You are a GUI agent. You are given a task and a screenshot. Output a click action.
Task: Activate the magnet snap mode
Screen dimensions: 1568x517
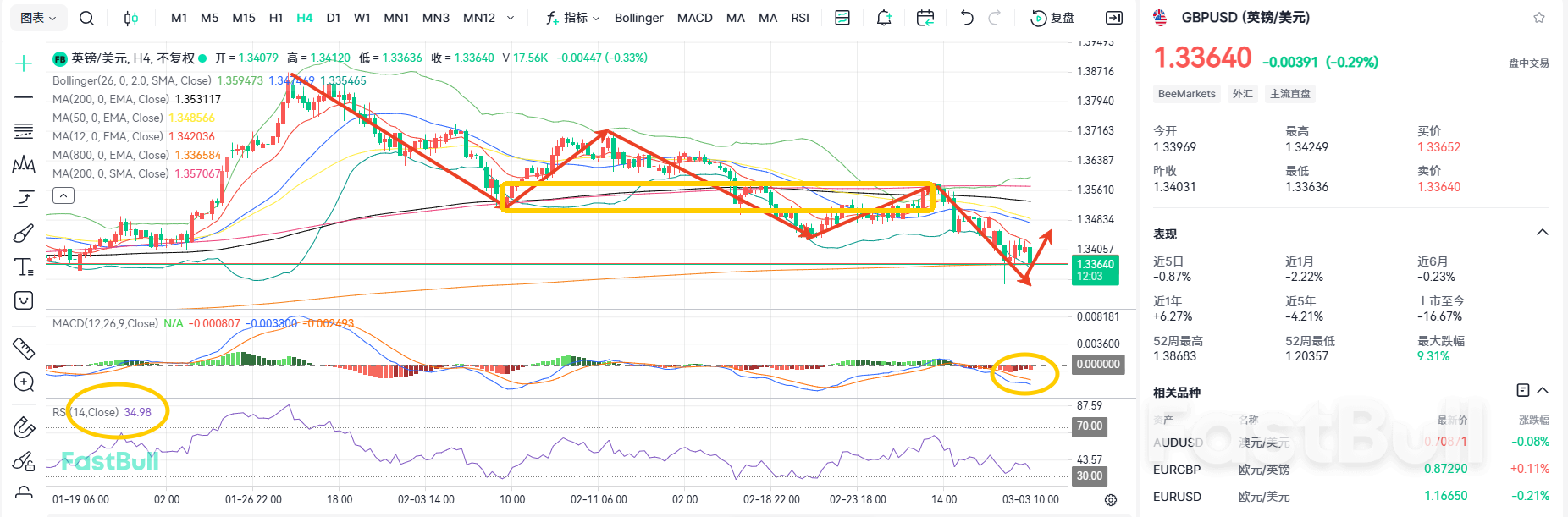[x=24, y=427]
